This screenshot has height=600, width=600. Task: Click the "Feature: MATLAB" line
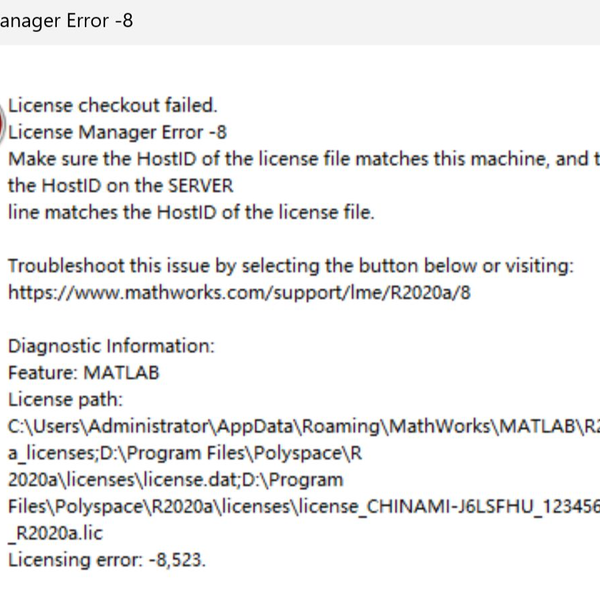(x=83, y=373)
